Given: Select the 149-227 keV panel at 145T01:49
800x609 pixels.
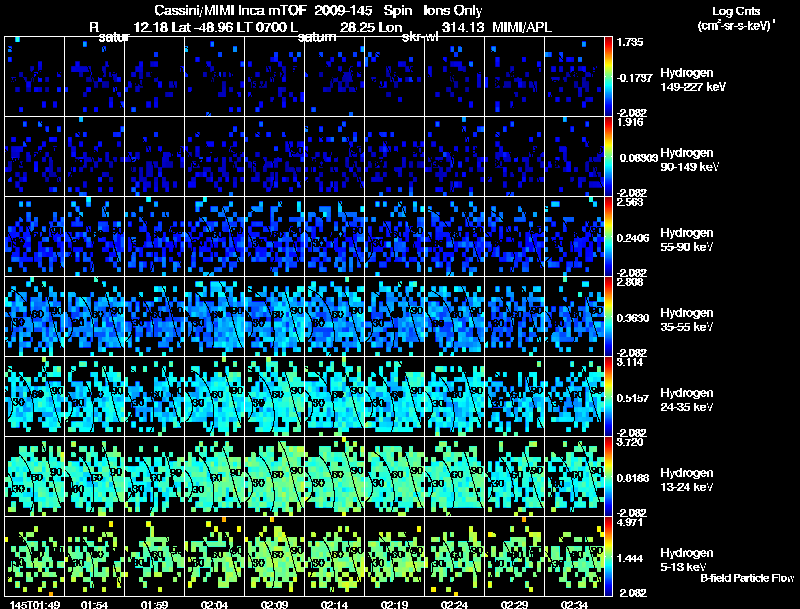Looking at the screenshot, I should pos(35,77).
